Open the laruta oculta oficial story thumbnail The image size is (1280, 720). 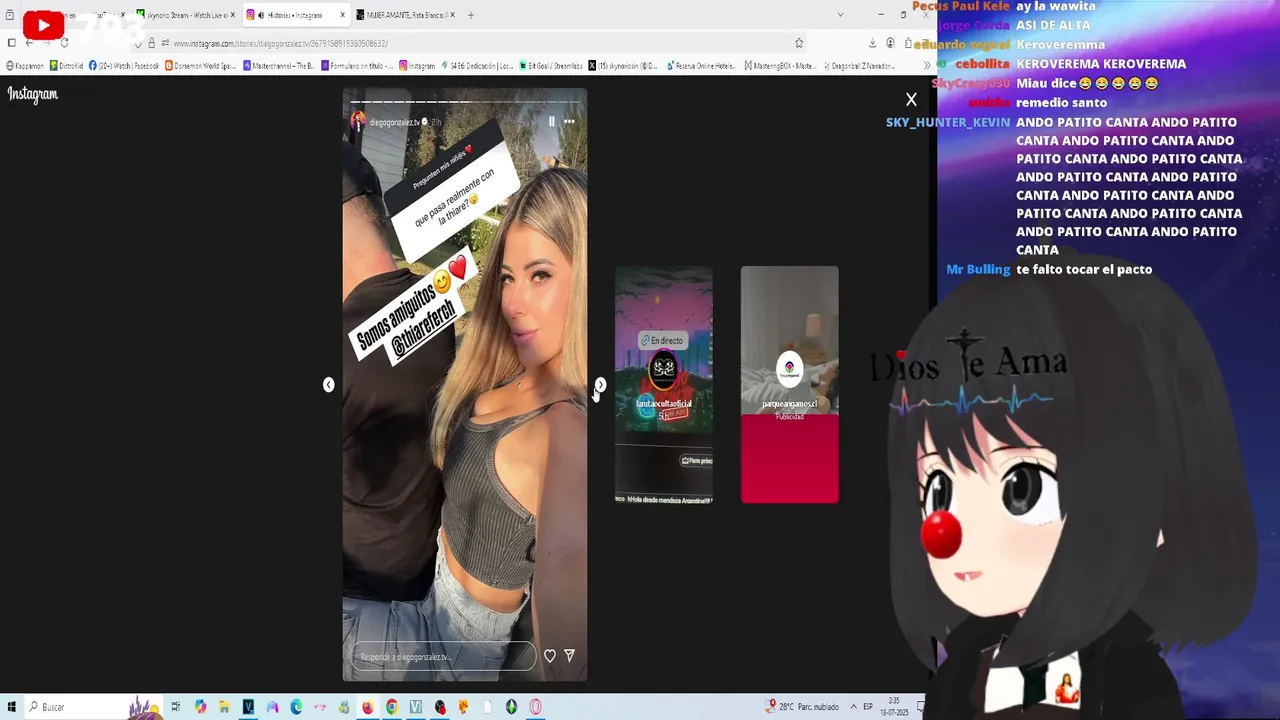click(x=664, y=385)
